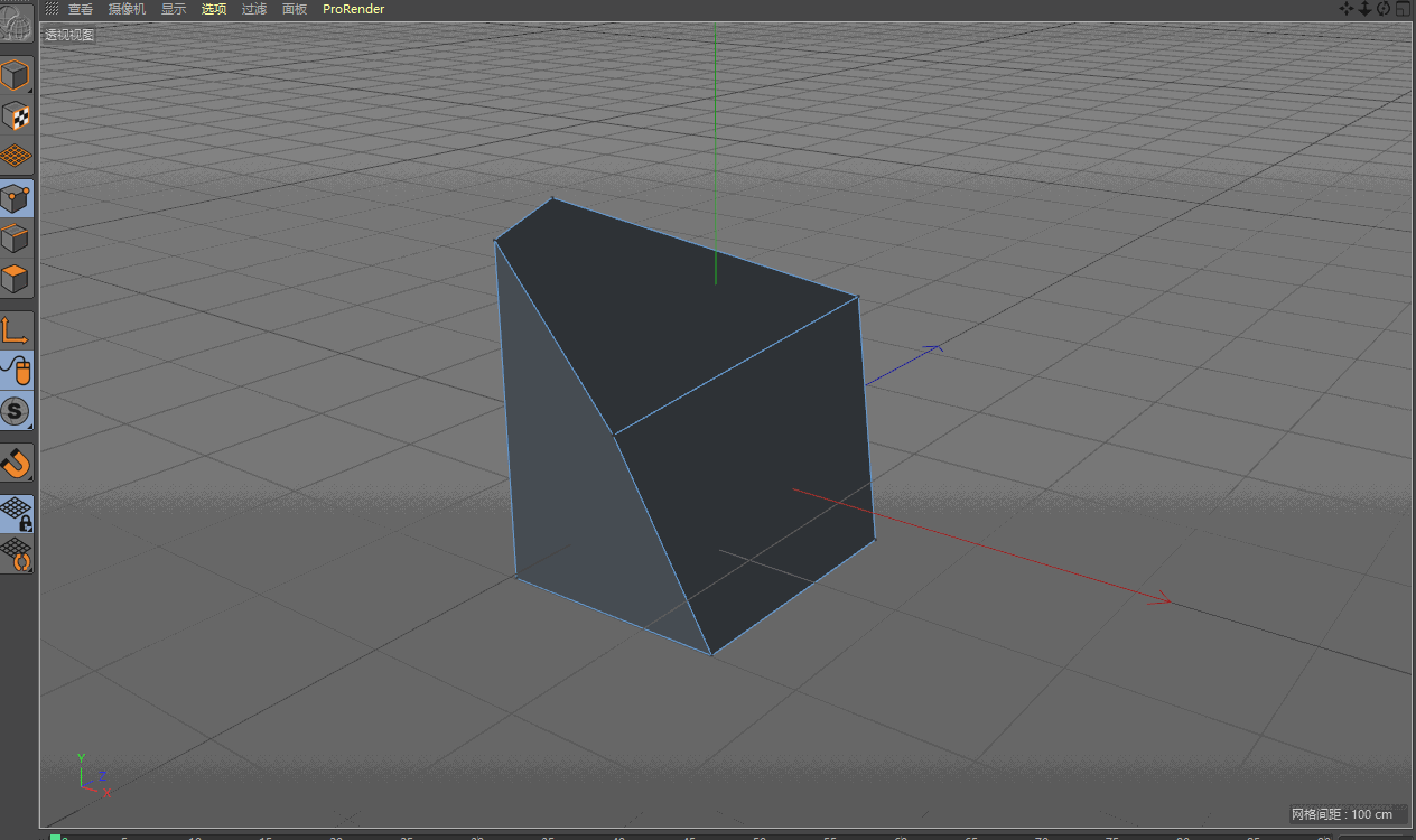Expand the 显示 display menu

[x=173, y=9]
